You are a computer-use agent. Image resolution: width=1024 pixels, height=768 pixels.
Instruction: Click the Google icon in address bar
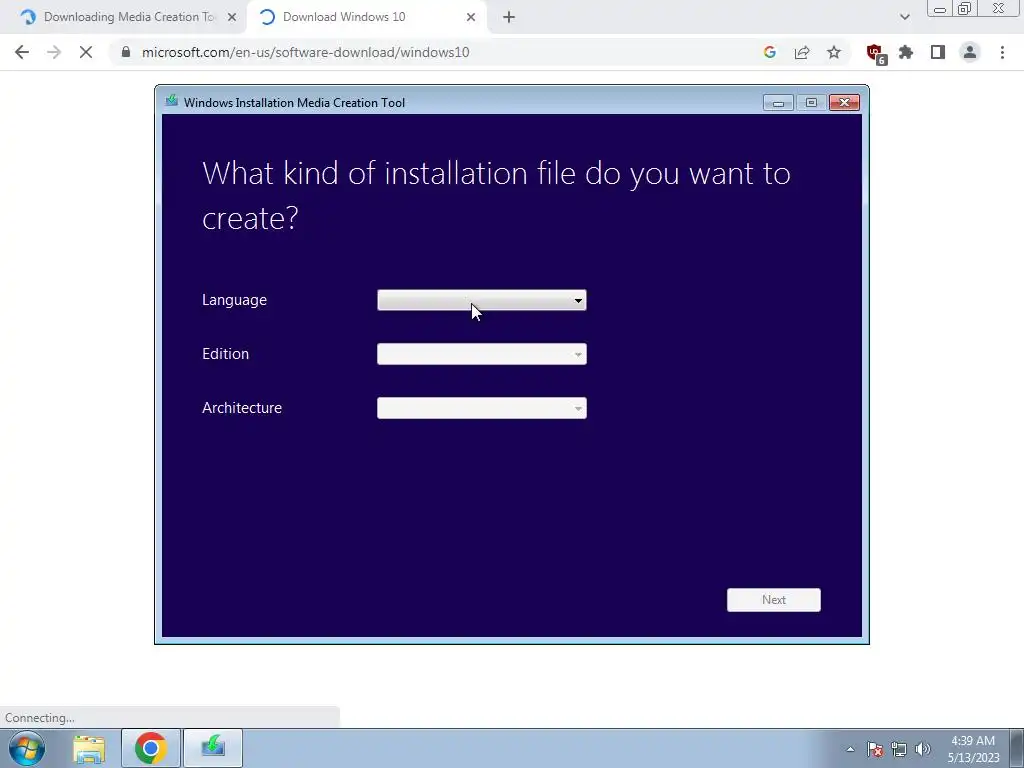[x=769, y=52]
